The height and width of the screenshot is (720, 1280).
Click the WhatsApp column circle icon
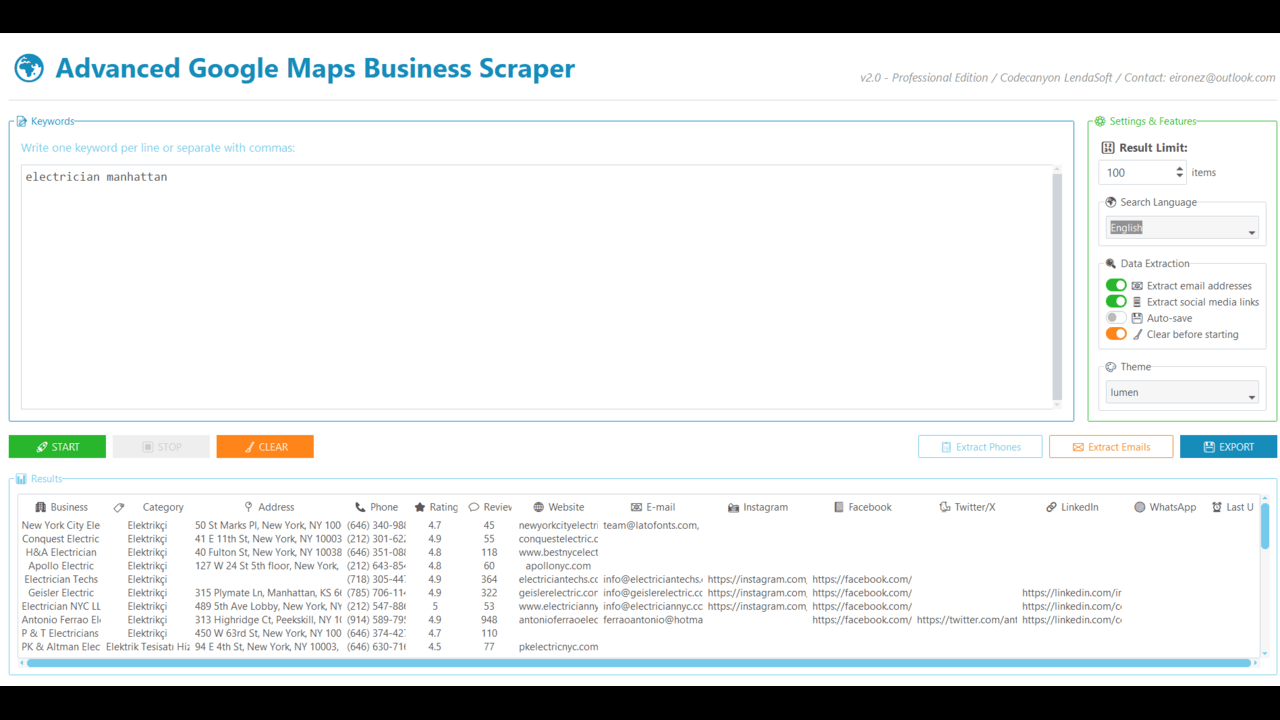click(1140, 507)
